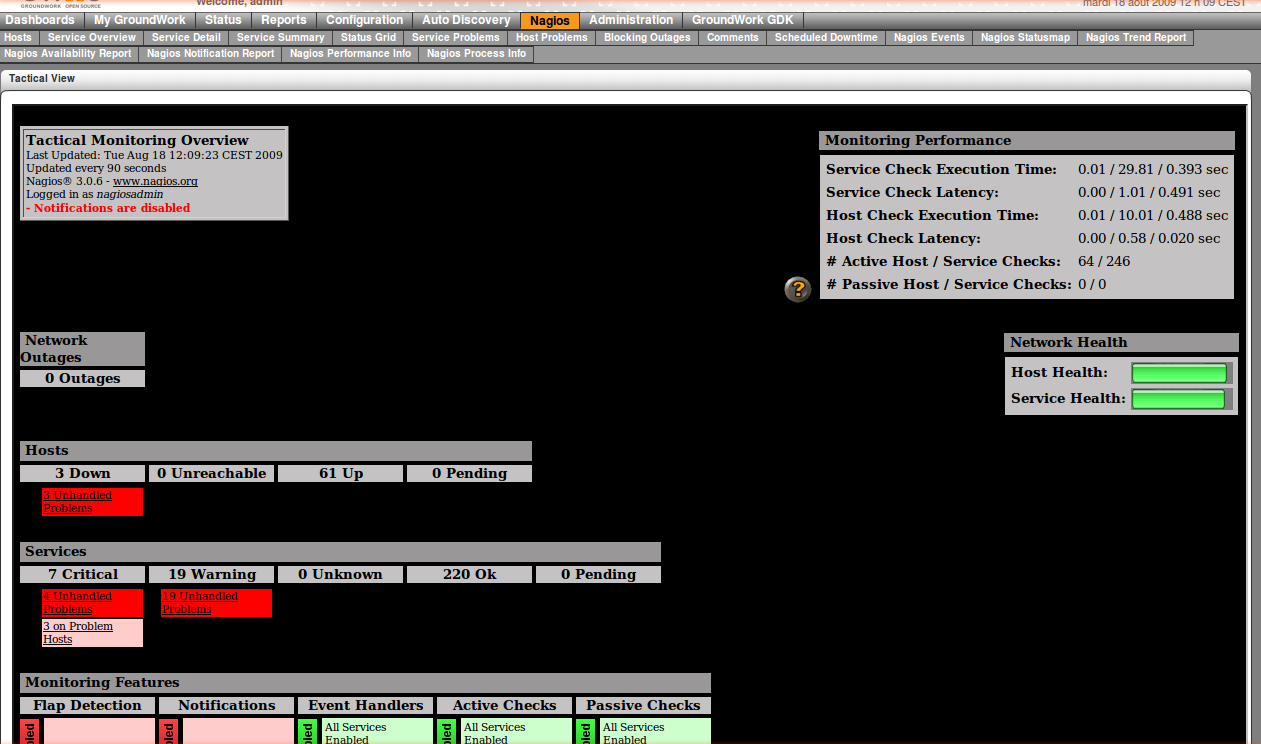Click the Event Handlers enabled status icon
This screenshot has height=744, width=1261.
[306, 731]
